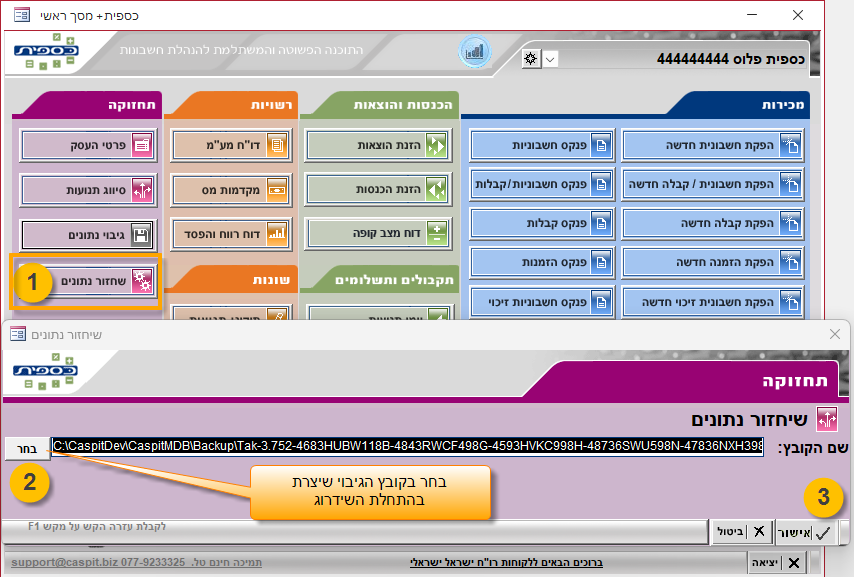
Task: Click שחזור נתונים restore button
Action: pos(87,281)
